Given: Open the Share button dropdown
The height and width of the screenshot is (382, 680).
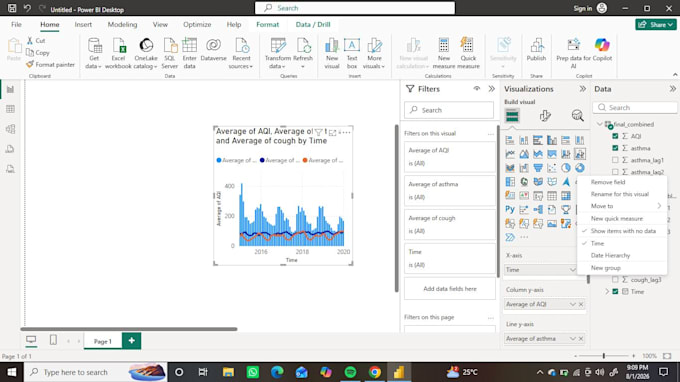Looking at the screenshot, I should pos(656,25).
